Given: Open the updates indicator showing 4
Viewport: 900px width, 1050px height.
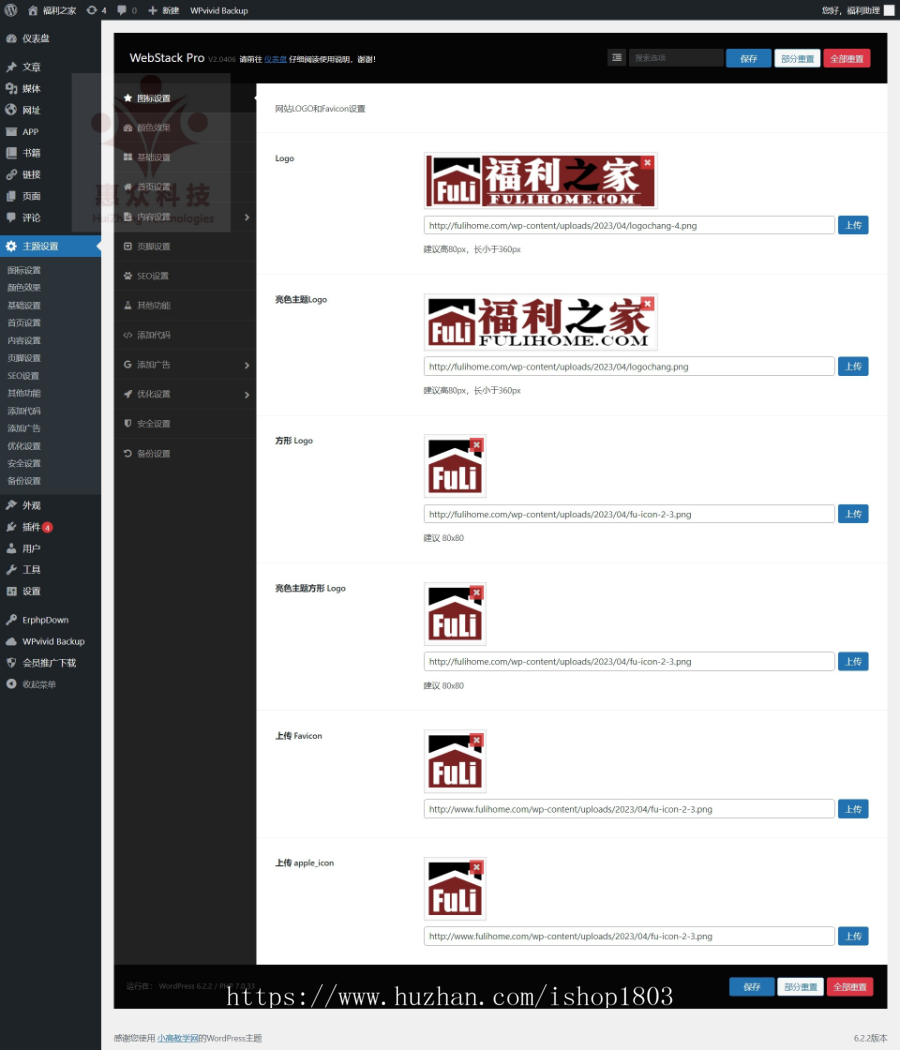Looking at the screenshot, I should 96,10.
